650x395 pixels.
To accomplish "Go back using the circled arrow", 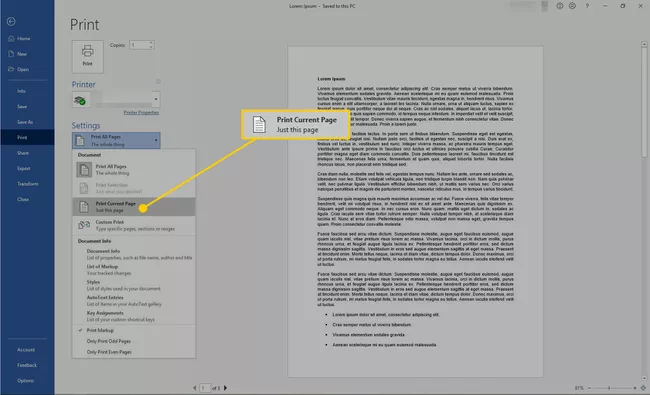I will pos(11,22).
